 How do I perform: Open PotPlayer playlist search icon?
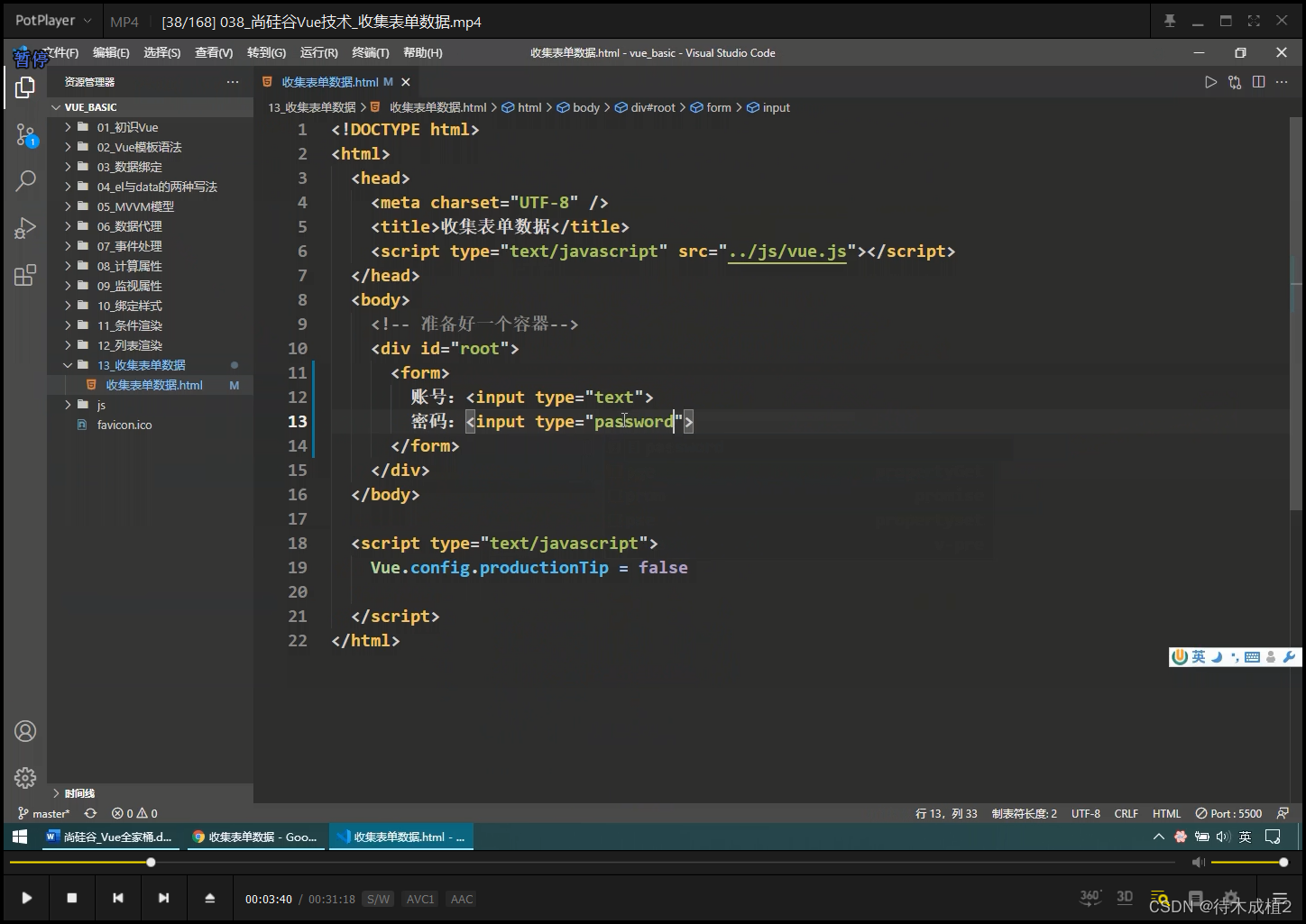[x=1160, y=898]
